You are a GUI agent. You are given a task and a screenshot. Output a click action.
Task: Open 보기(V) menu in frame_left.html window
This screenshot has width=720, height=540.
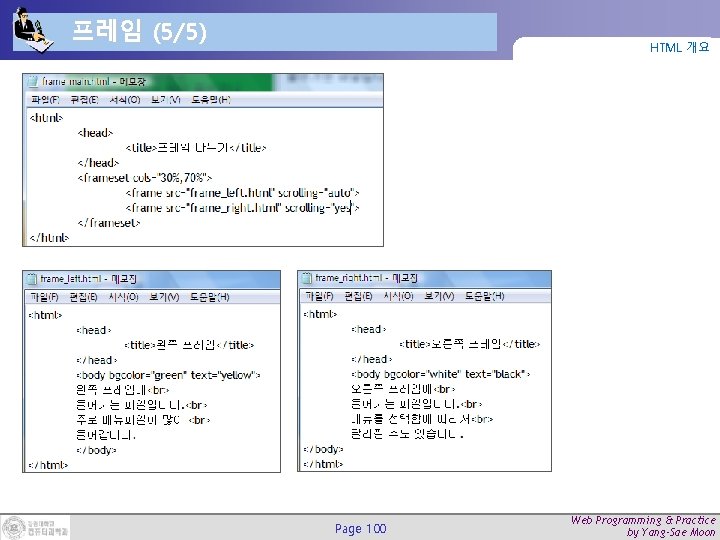pyautogui.click(x=164, y=297)
